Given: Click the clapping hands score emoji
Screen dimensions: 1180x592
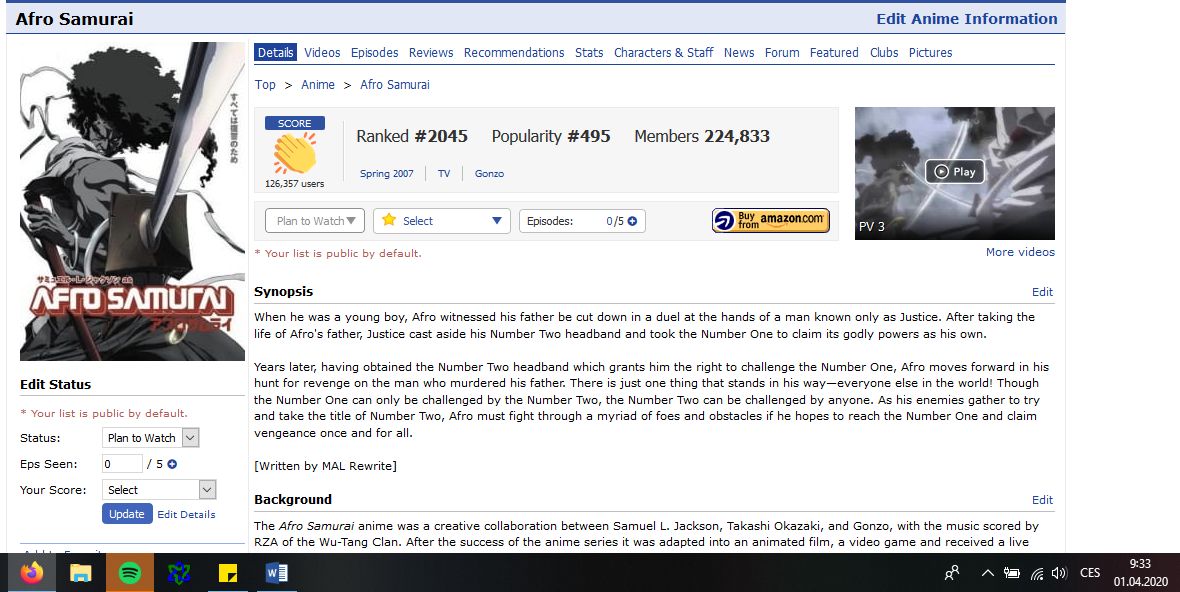Looking at the screenshot, I should pos(294,153).
